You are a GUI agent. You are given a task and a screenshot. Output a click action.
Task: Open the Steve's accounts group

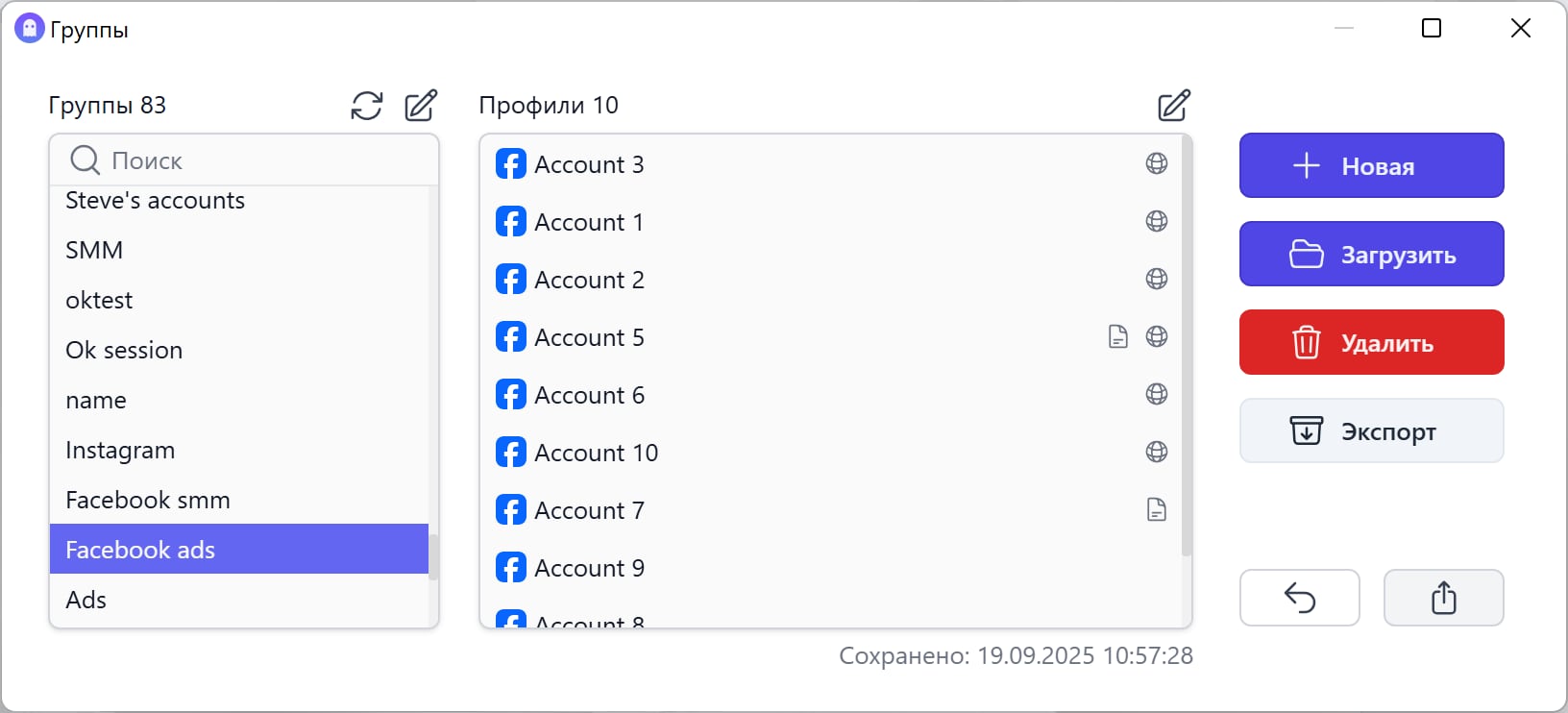155,201
